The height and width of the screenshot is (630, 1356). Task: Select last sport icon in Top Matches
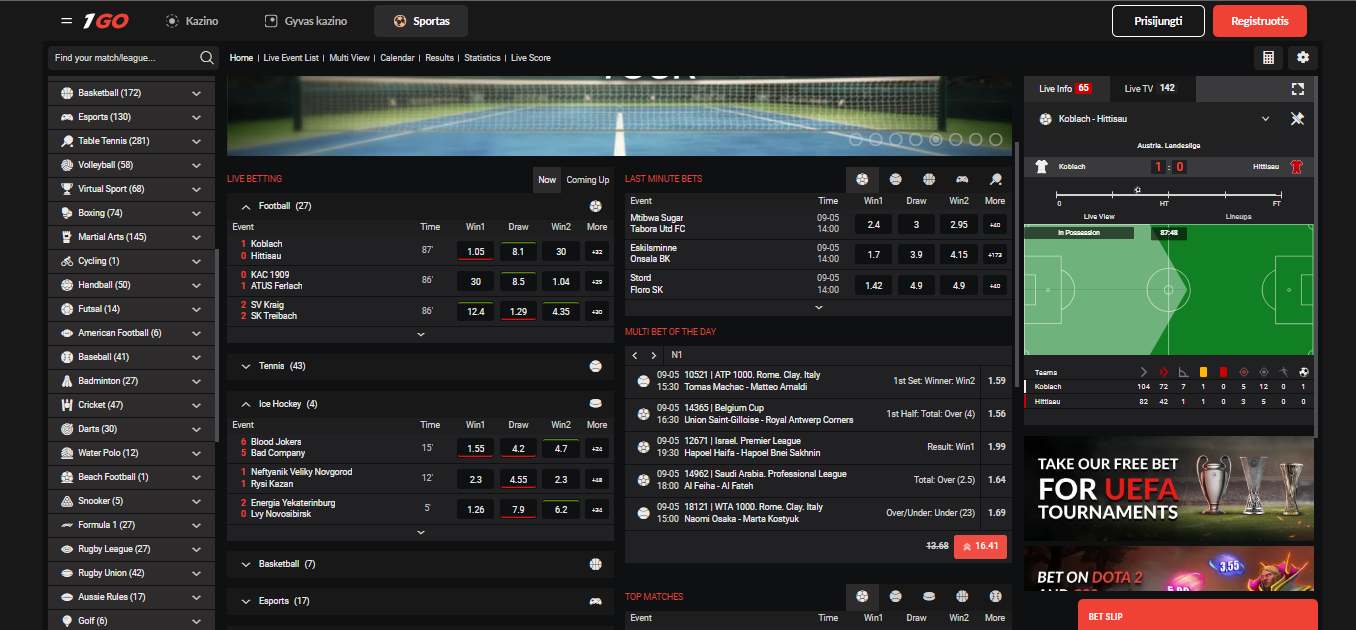pyautogui.click(x=995, y=596)
